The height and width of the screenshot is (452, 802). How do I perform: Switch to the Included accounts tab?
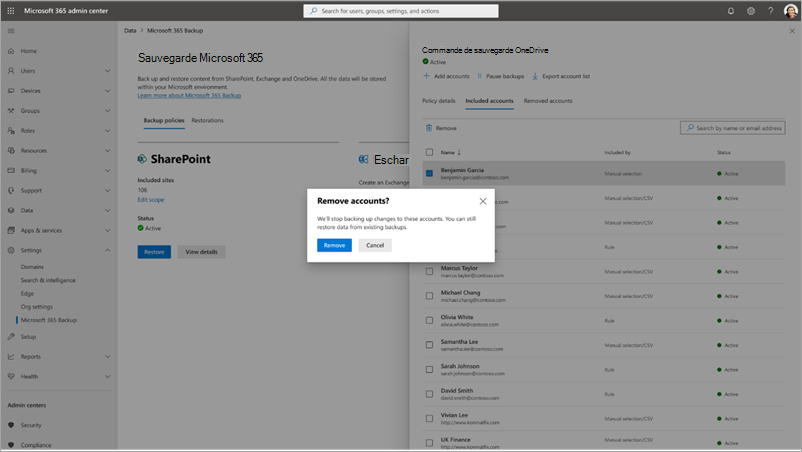click(489, 101)
